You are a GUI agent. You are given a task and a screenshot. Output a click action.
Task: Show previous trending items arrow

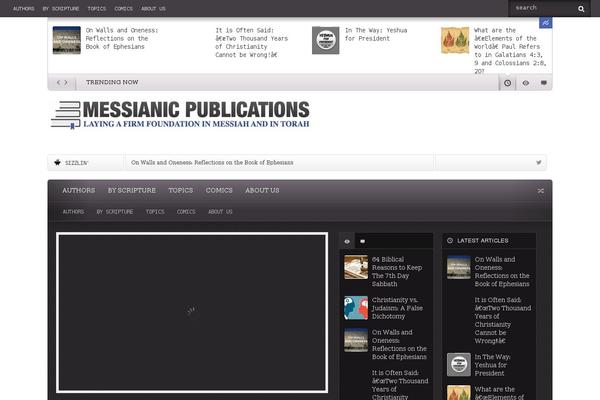click(59, 82)
